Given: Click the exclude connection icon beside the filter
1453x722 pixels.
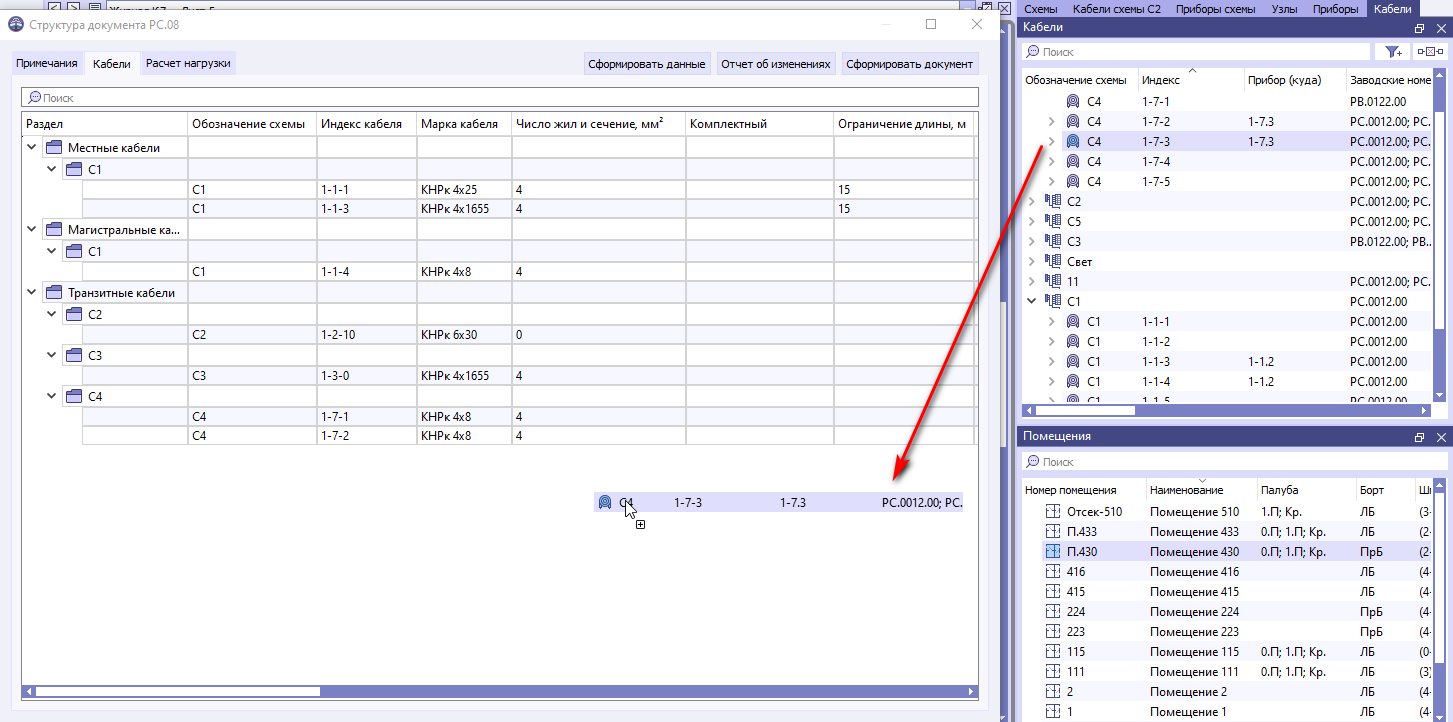Looking at the screenshot, I should [1428, 51].
